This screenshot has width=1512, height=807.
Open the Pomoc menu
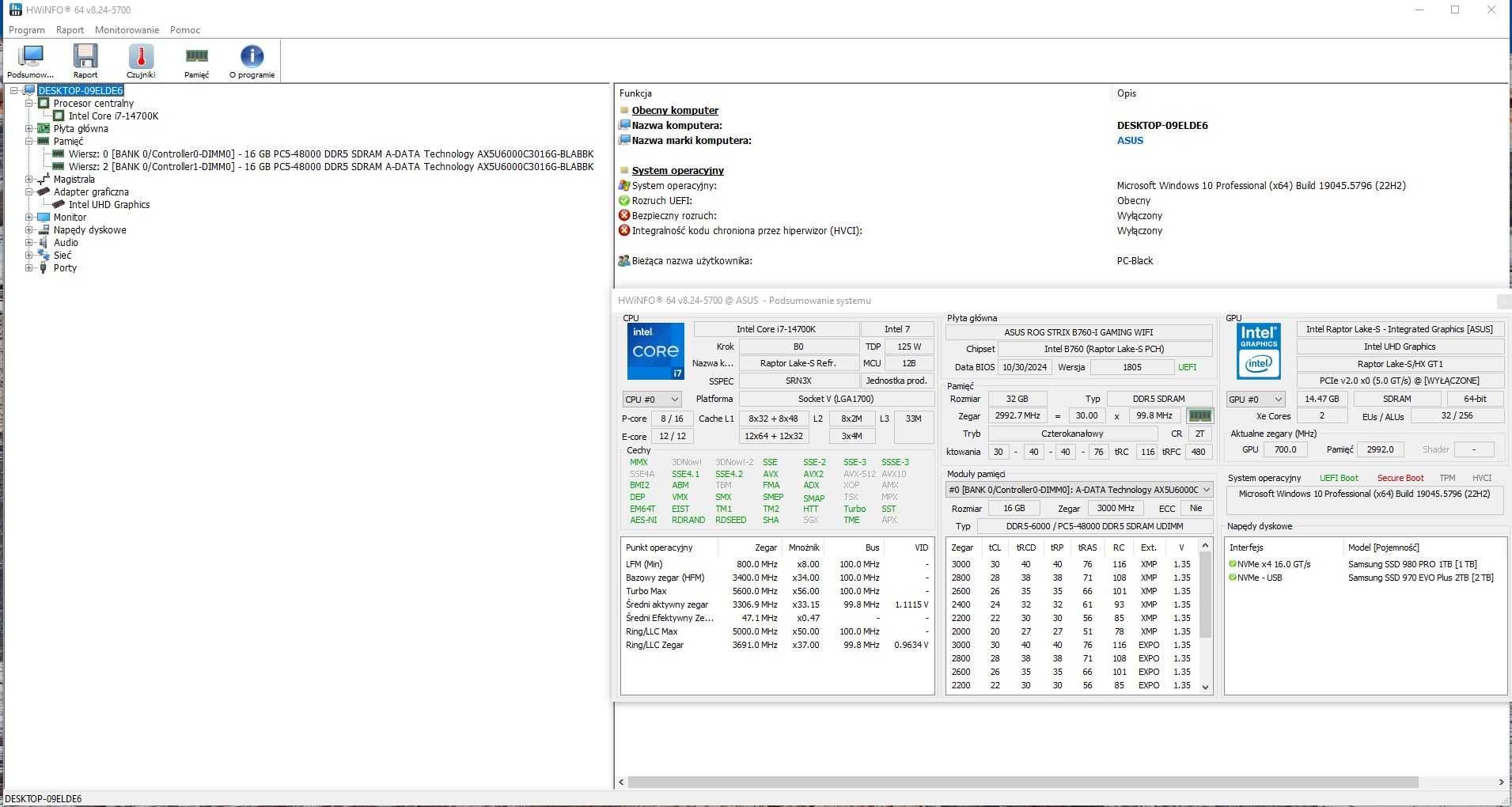tap(184, 30)
